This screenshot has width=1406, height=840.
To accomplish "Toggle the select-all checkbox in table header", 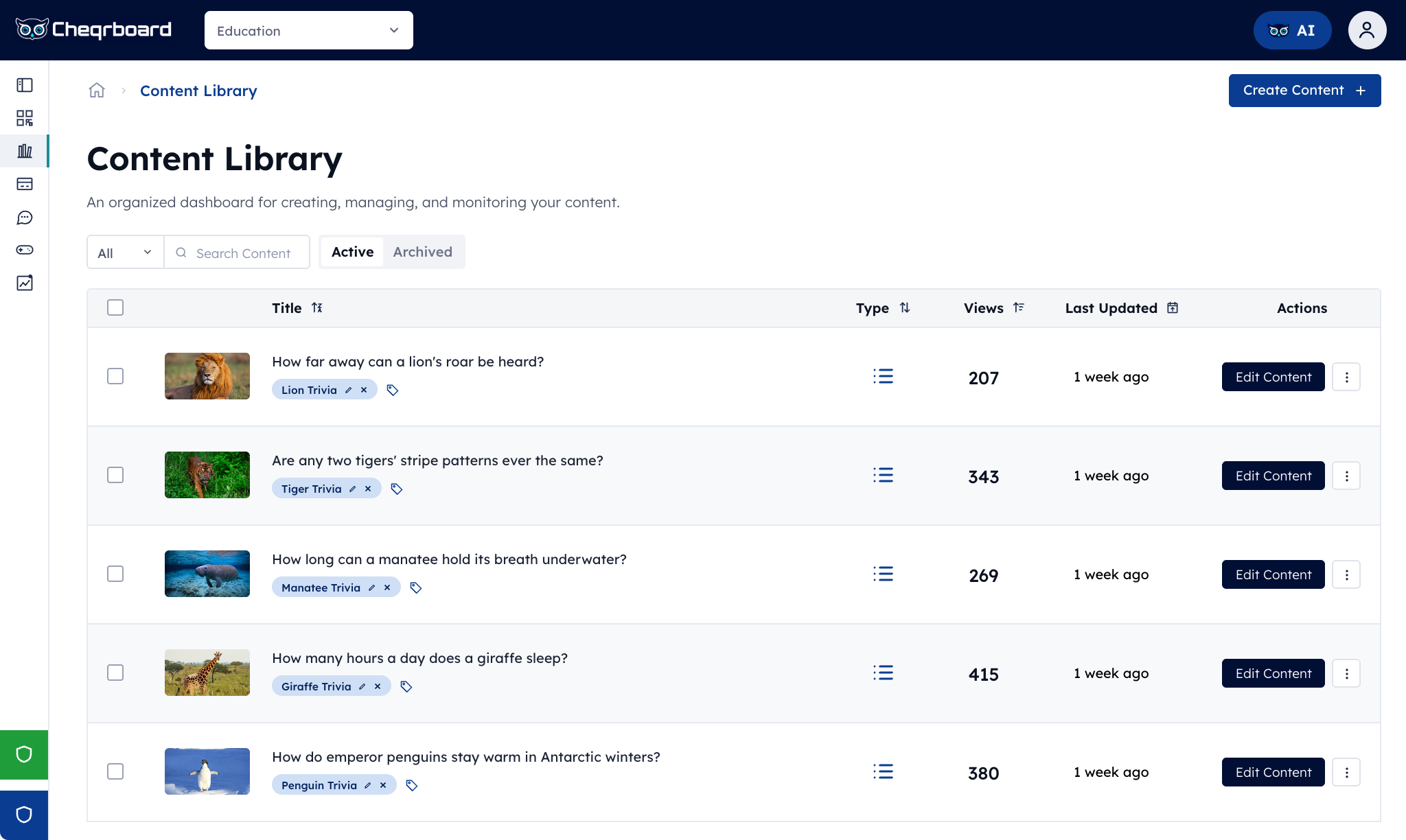I will 115,307.
